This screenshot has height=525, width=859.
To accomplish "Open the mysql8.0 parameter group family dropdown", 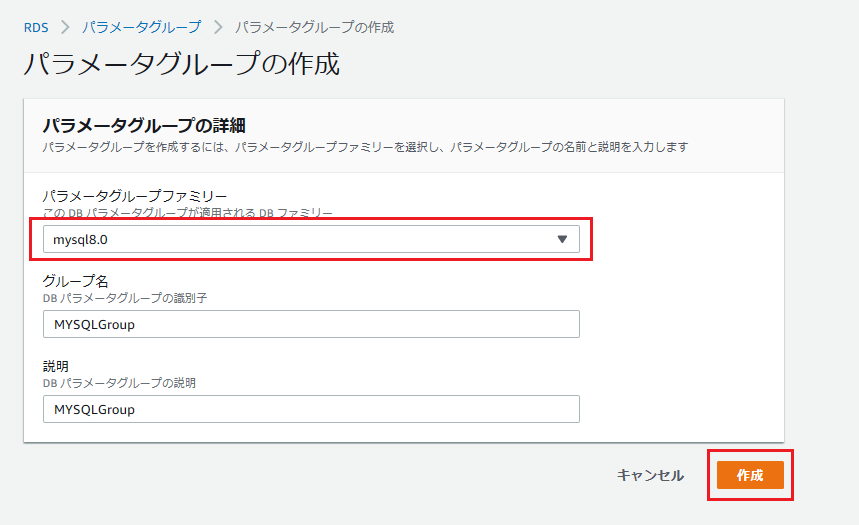I will (311, 239).
